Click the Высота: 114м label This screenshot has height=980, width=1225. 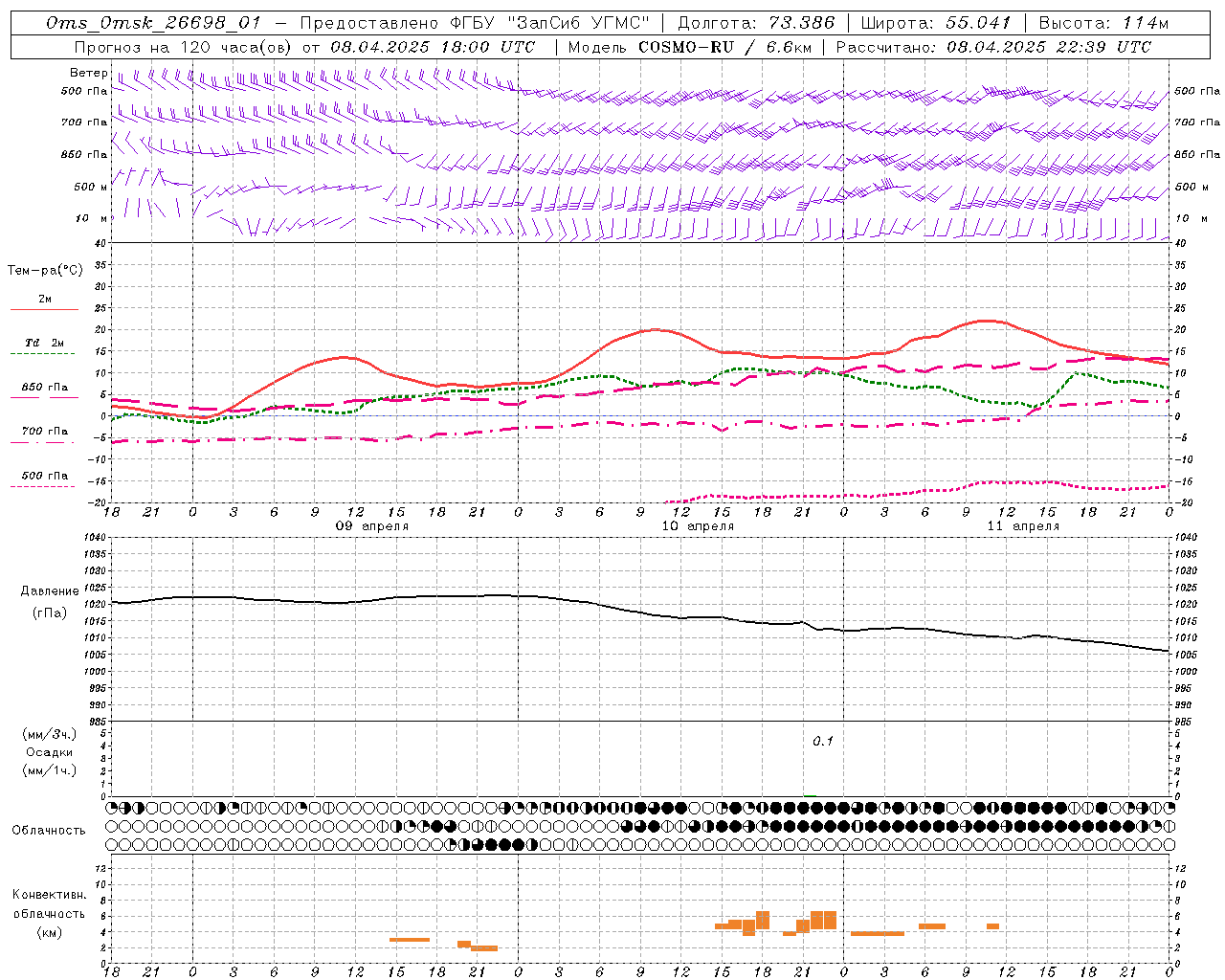(1103, 23)
